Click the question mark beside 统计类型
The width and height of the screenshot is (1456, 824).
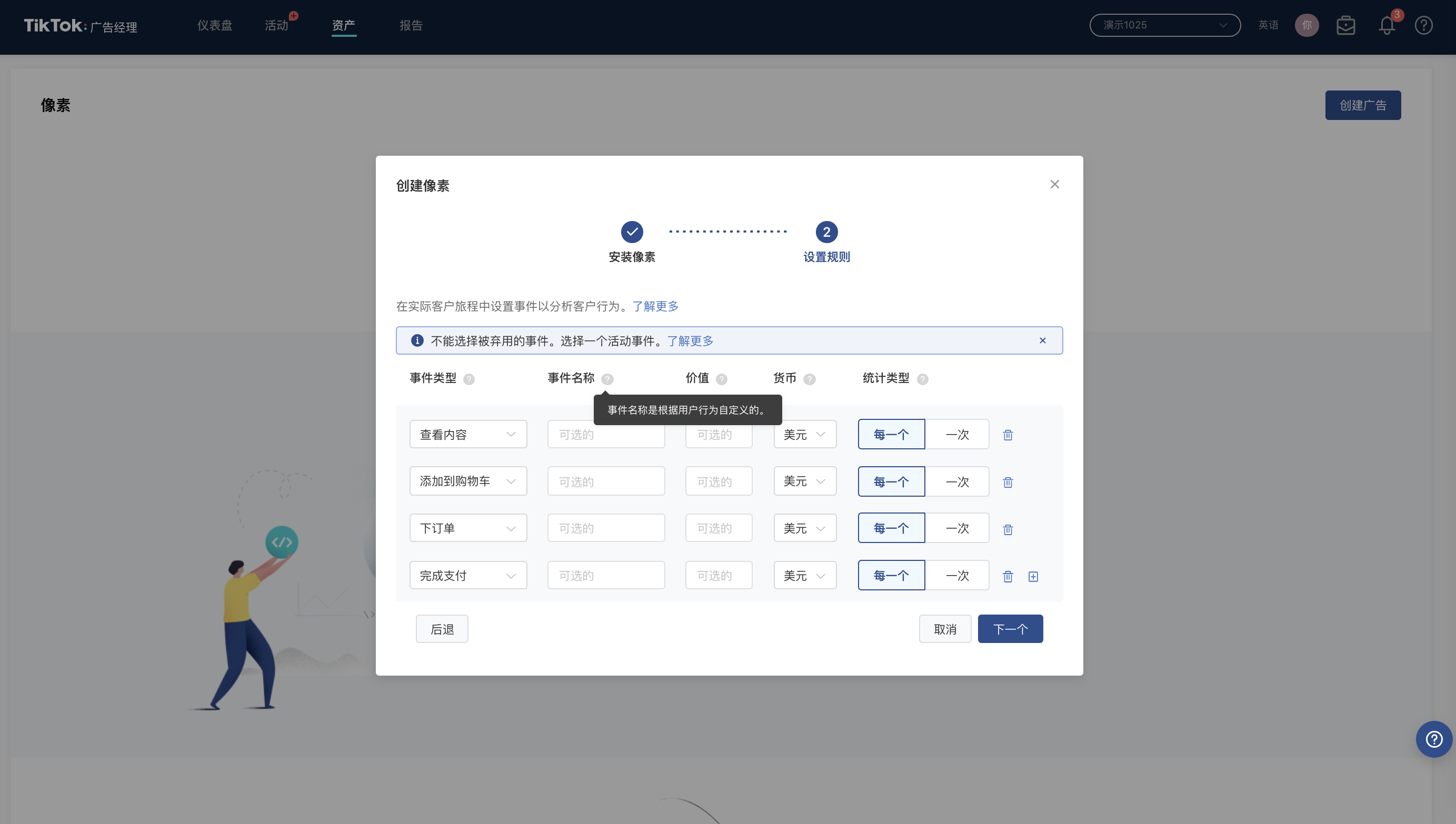pyautogui.click(x=922, y=379)
